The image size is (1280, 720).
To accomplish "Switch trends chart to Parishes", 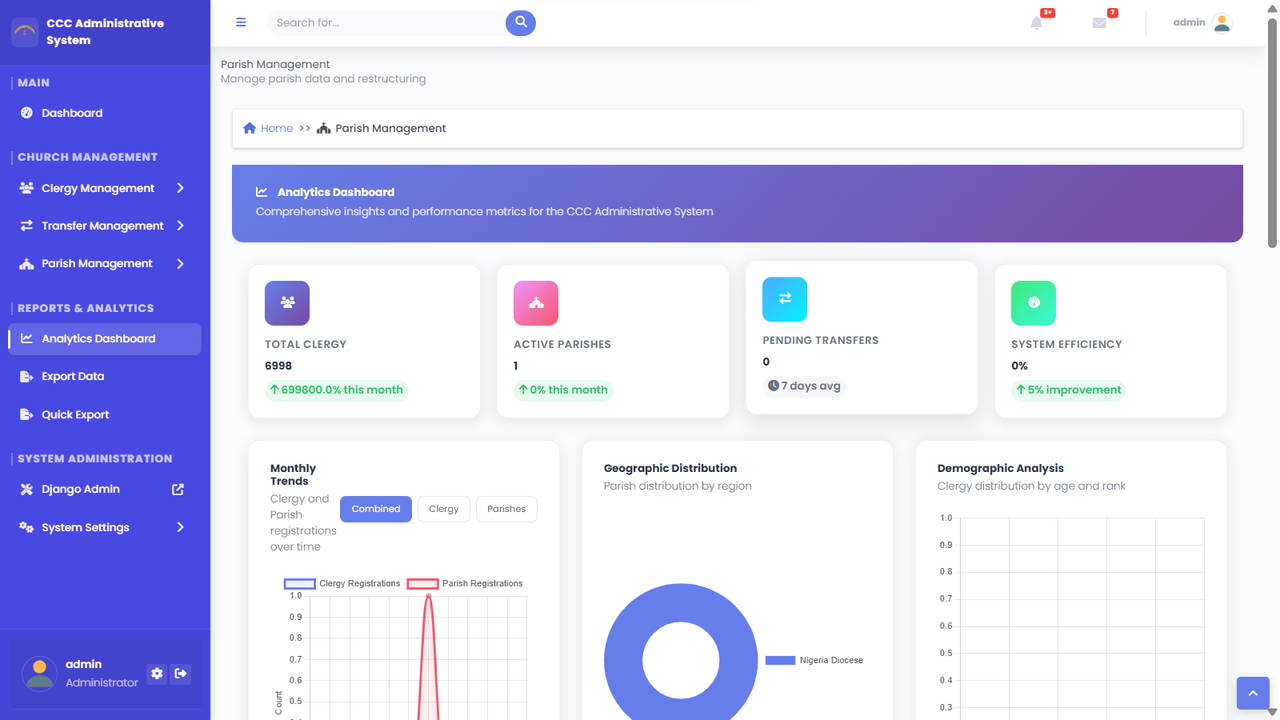I will [x=507, y=509].
